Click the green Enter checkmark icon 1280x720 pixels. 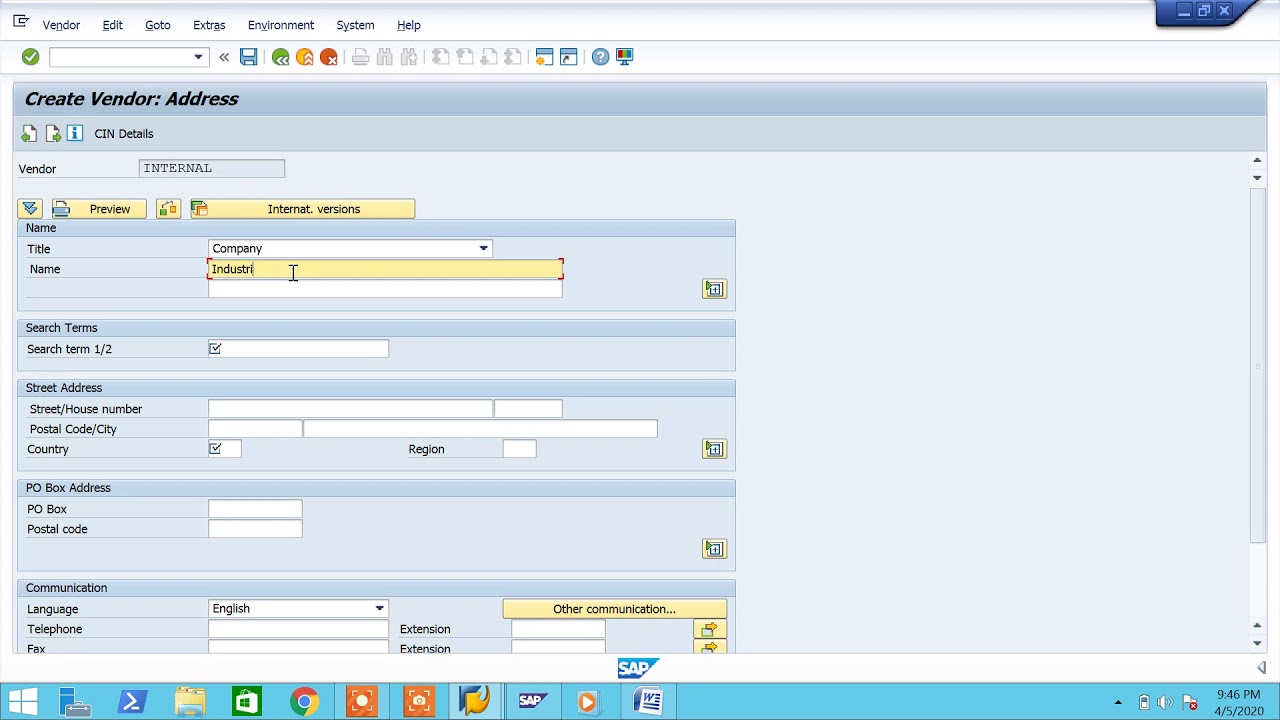[30, 57]
